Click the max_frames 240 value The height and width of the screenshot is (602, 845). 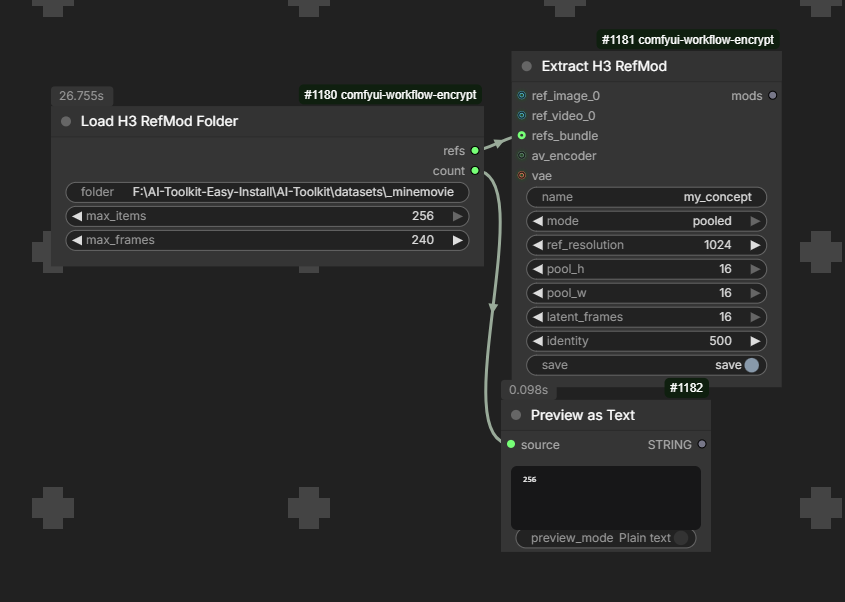click(x=422, y=240)
